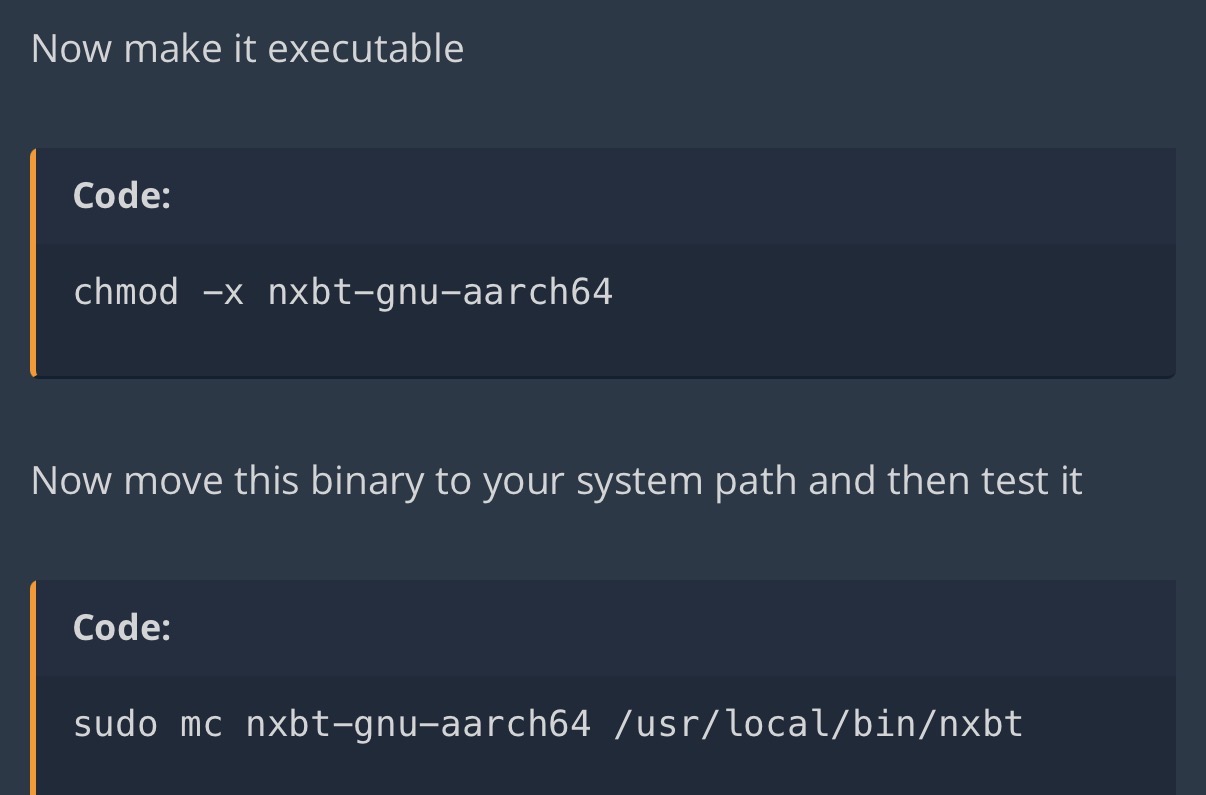
Task: Click 'nxbt-gnu-aarch64' in the sudo command
Action: pos(418,724)
